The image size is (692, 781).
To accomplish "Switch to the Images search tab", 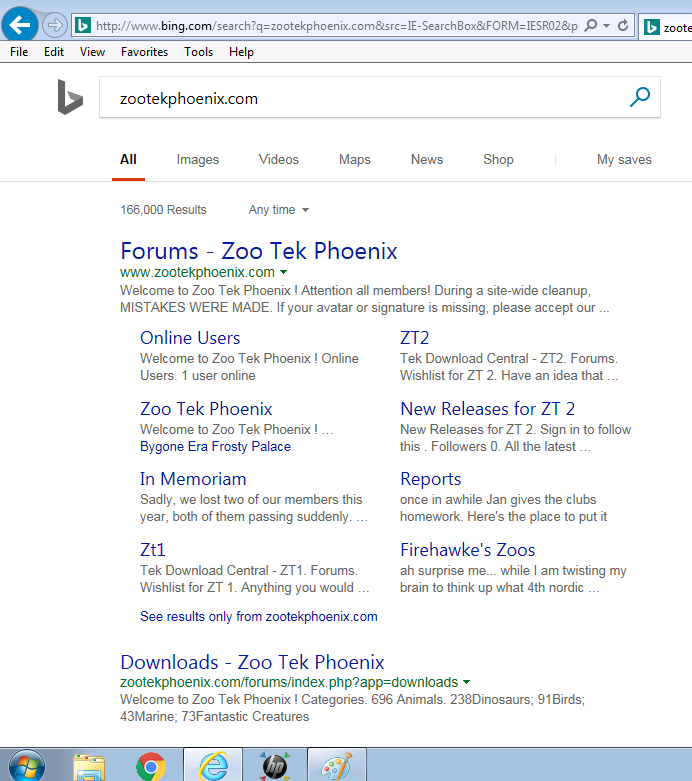I will coord(197,159).
